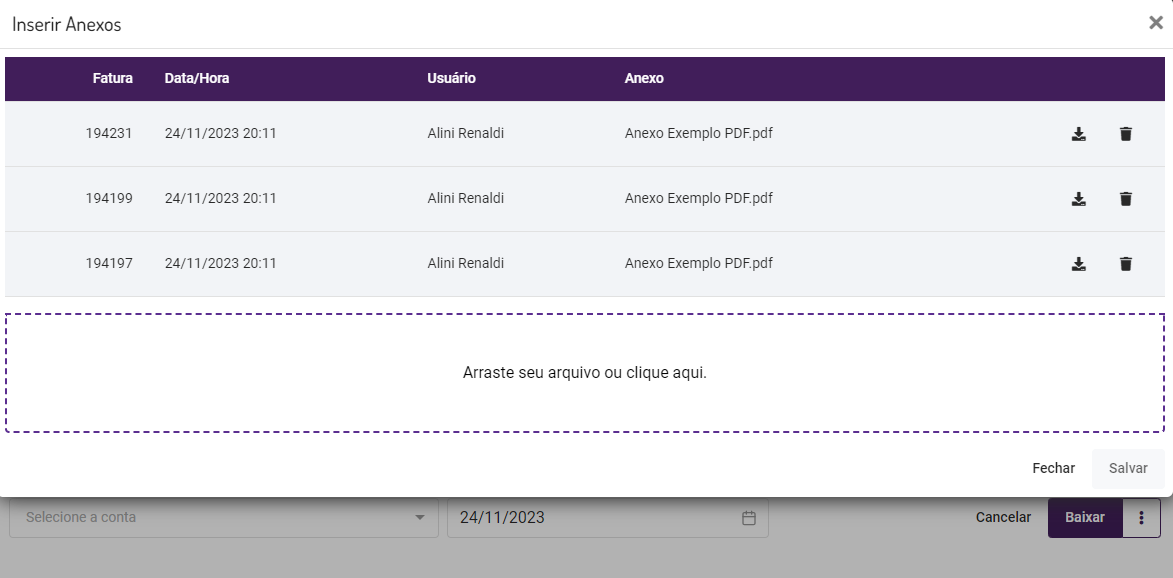Viewport: 1173px width, 578px height.
Task: Open the three-dot menu beside Baixar
Action: [x=1141, y=518]
